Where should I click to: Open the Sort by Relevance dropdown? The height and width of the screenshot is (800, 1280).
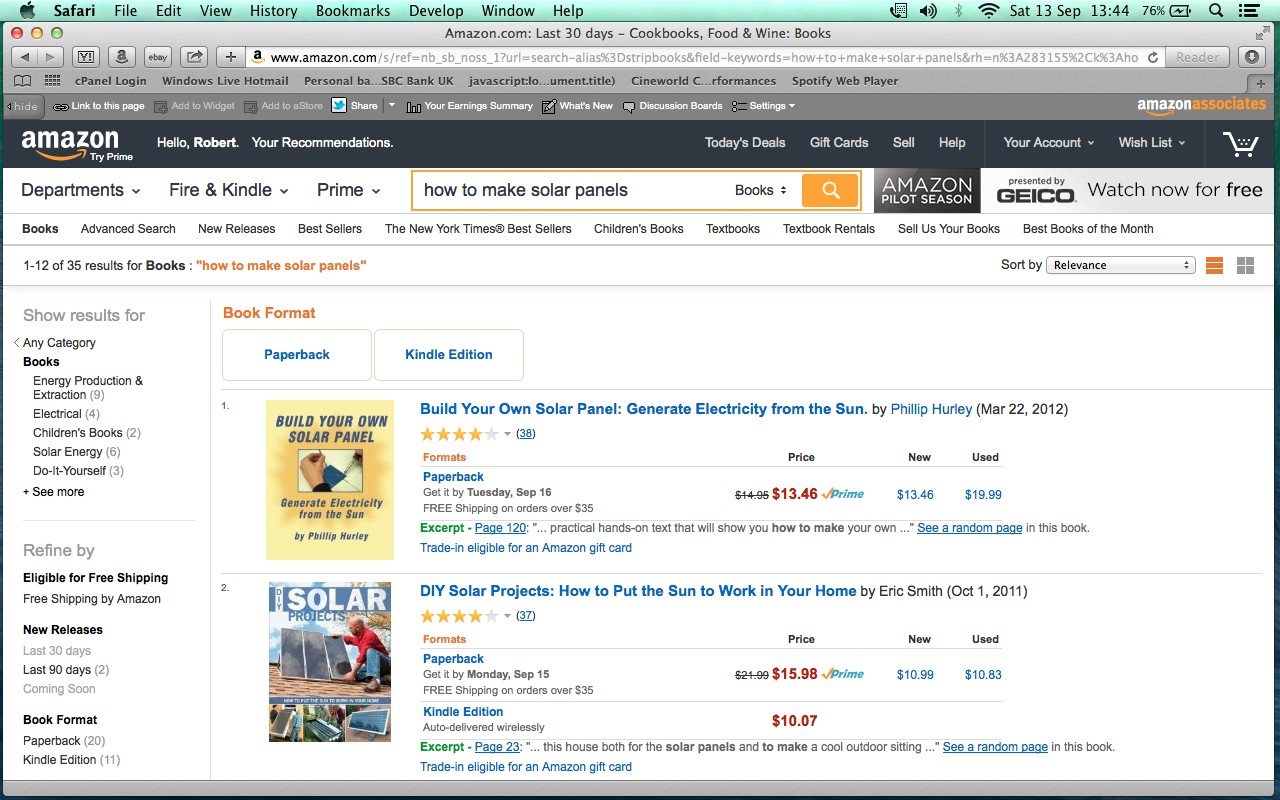click(1120, 265)
